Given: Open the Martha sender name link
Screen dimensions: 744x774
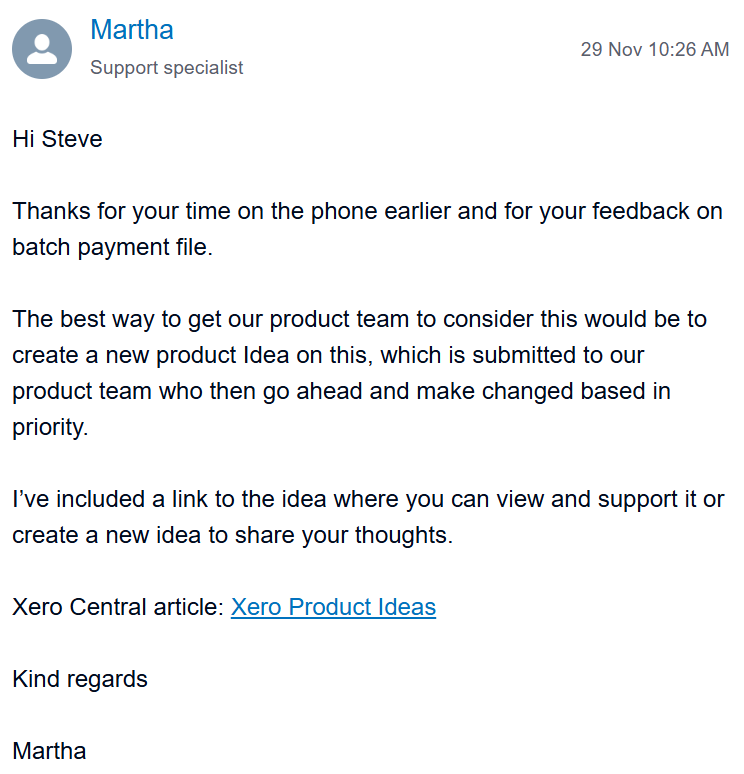Looking at the screenshot, I should point(132,30).
